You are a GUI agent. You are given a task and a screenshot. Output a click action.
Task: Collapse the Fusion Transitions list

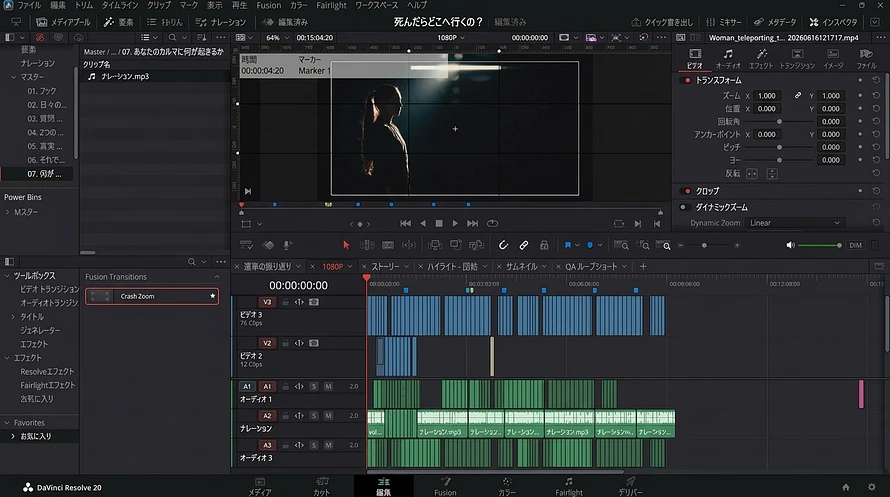217,277
